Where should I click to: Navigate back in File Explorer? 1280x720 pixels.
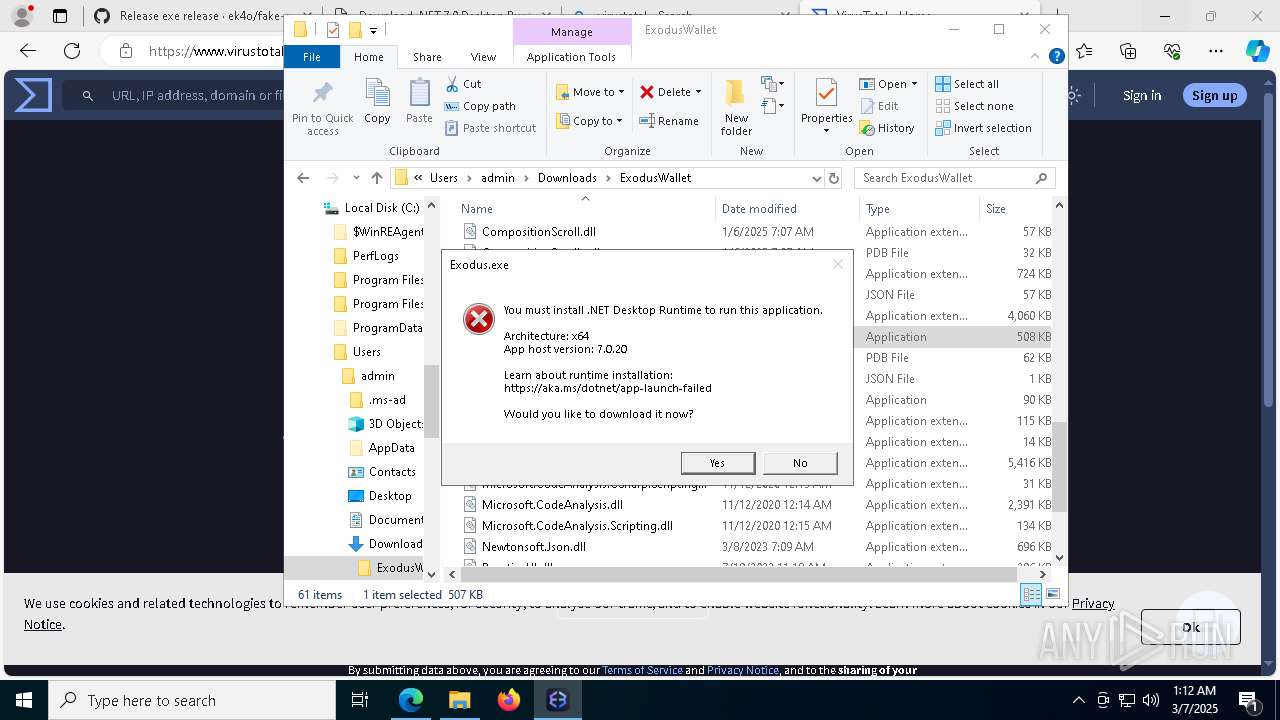[303, 178]
